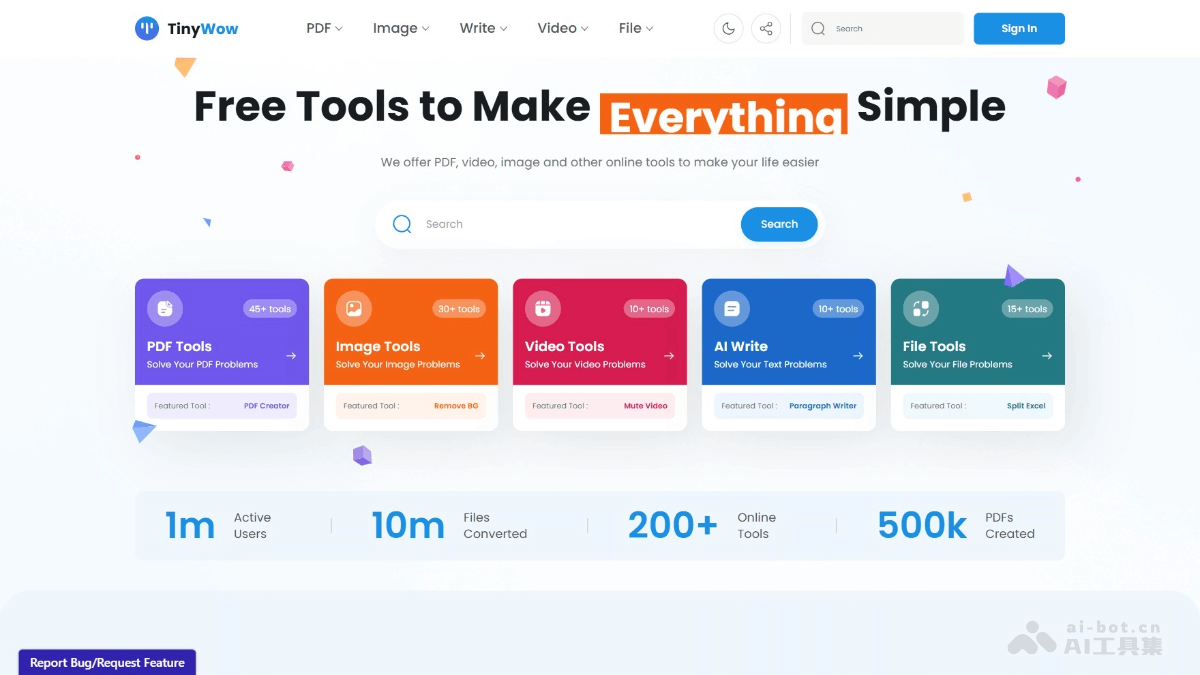
Task: Click the arrow on PDF Tools card
Action: [x=291, y=355]
